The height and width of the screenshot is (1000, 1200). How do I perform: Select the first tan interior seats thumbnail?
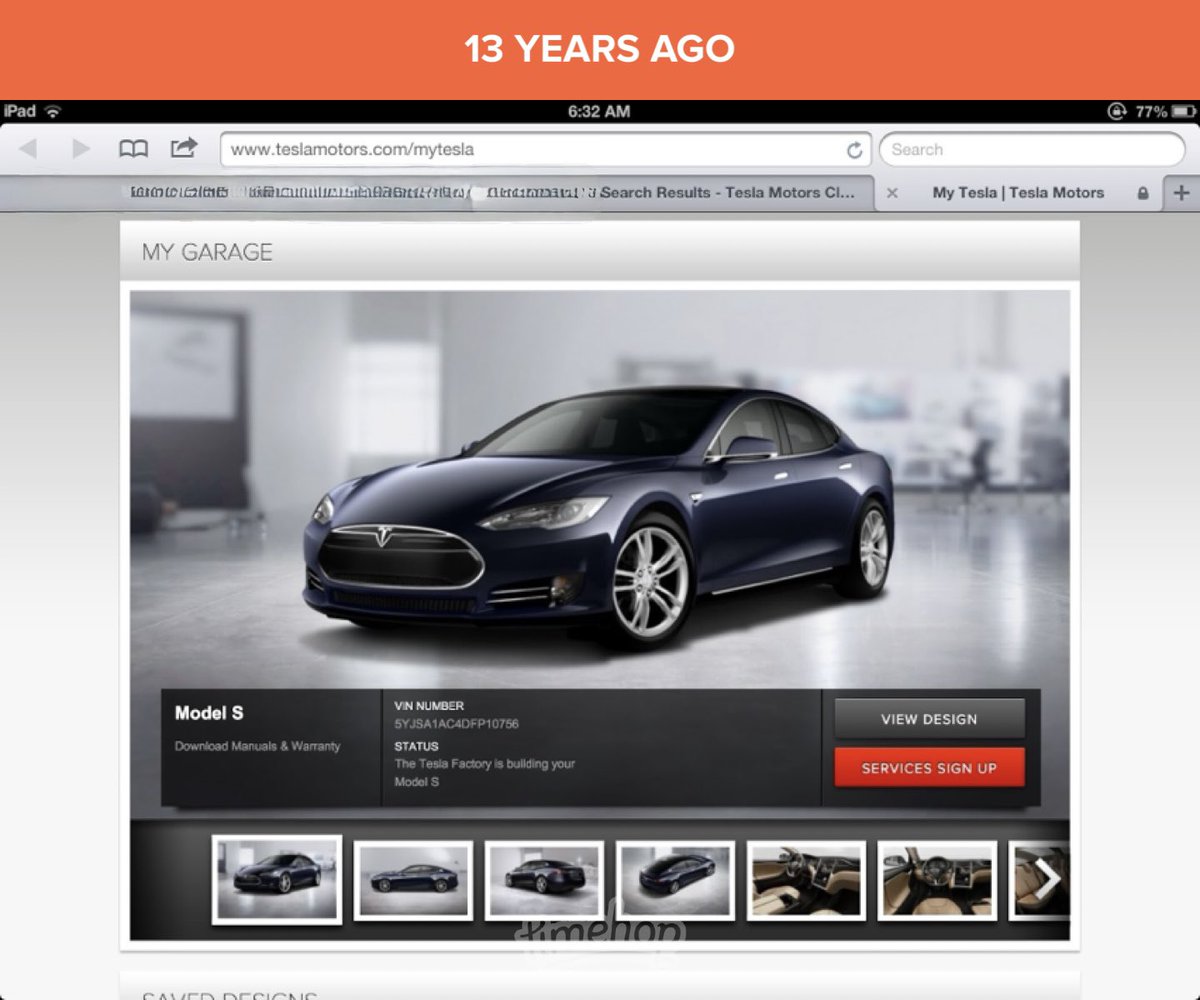(806, 879)
